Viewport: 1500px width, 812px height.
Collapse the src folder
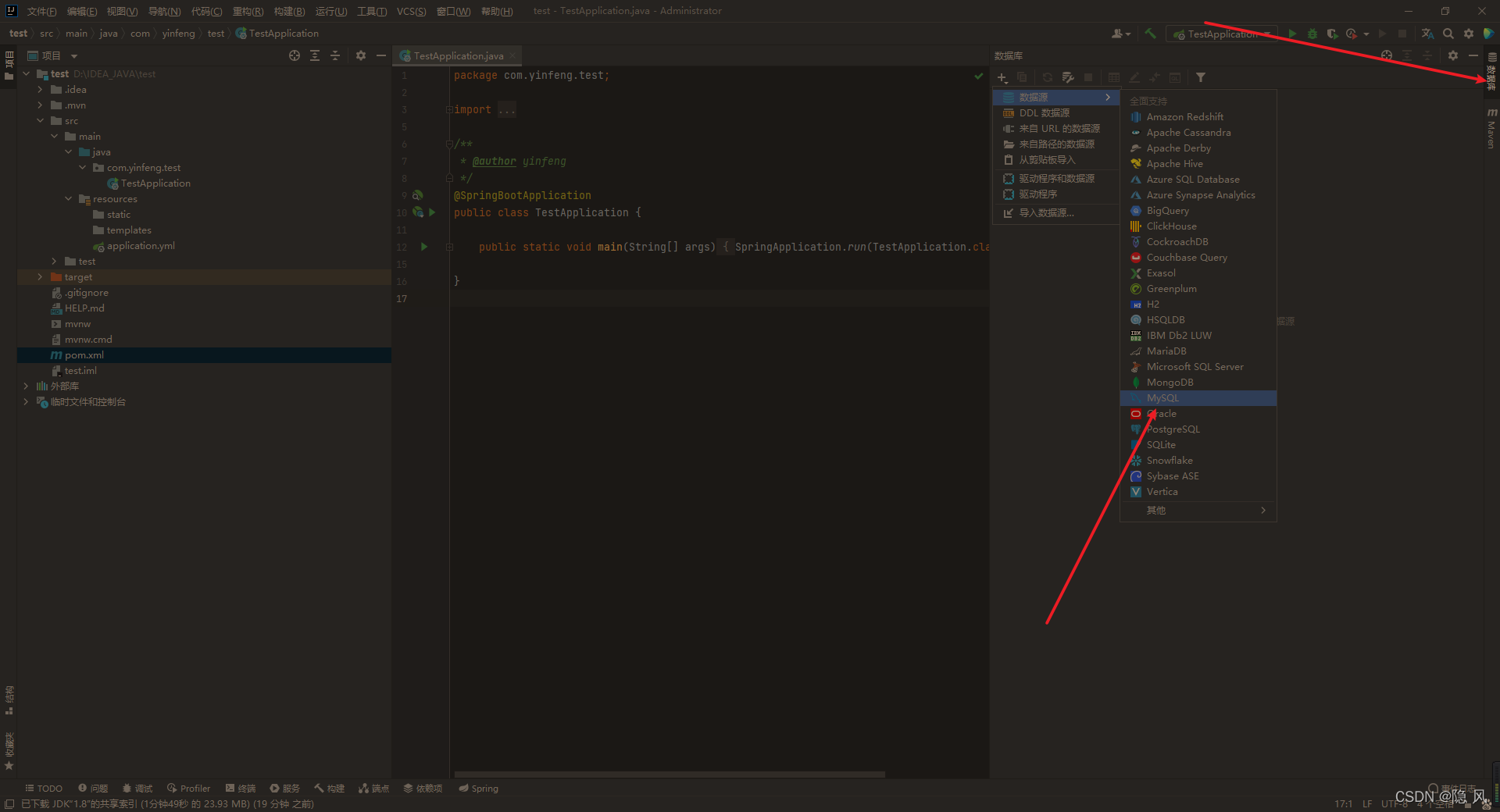pyautogui.click(x=40, y=121)
